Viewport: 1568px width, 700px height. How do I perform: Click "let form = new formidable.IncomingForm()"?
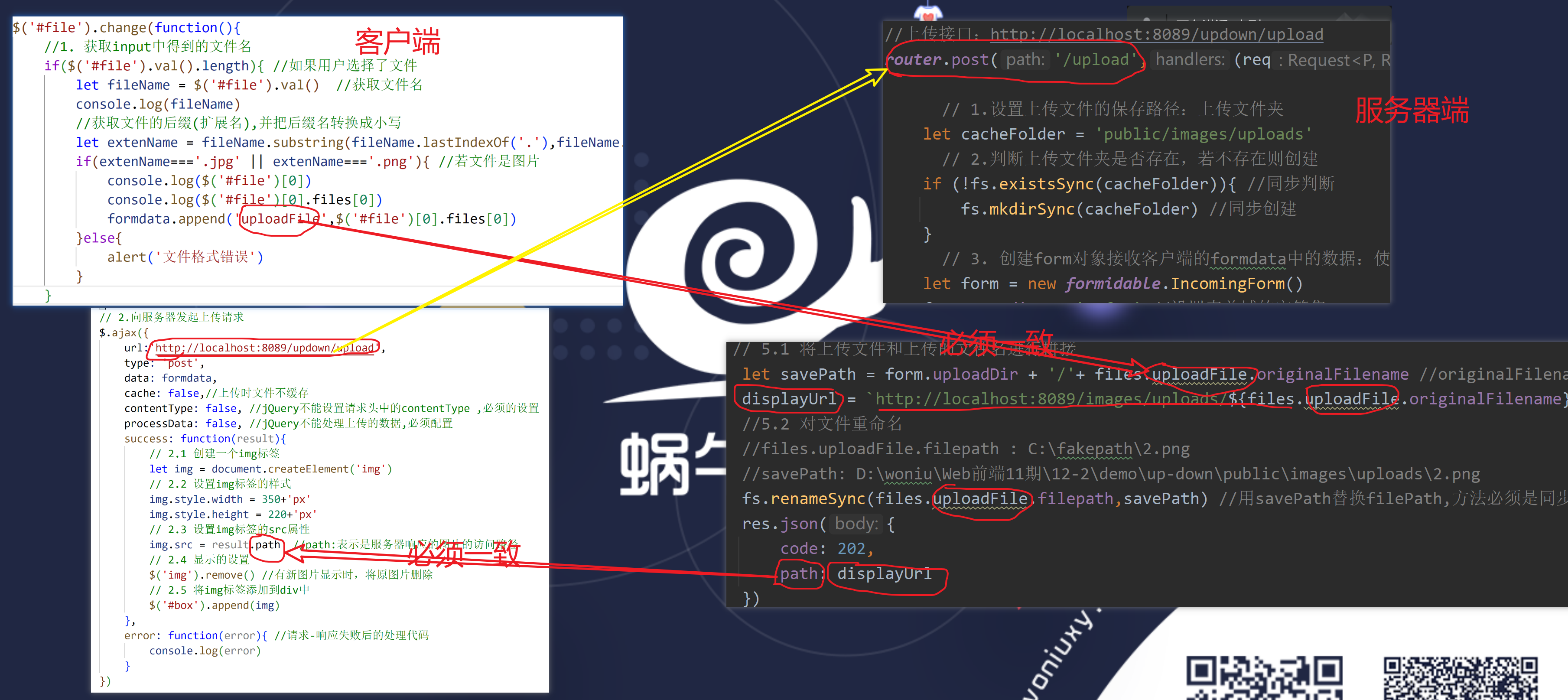coord(1113,283)
